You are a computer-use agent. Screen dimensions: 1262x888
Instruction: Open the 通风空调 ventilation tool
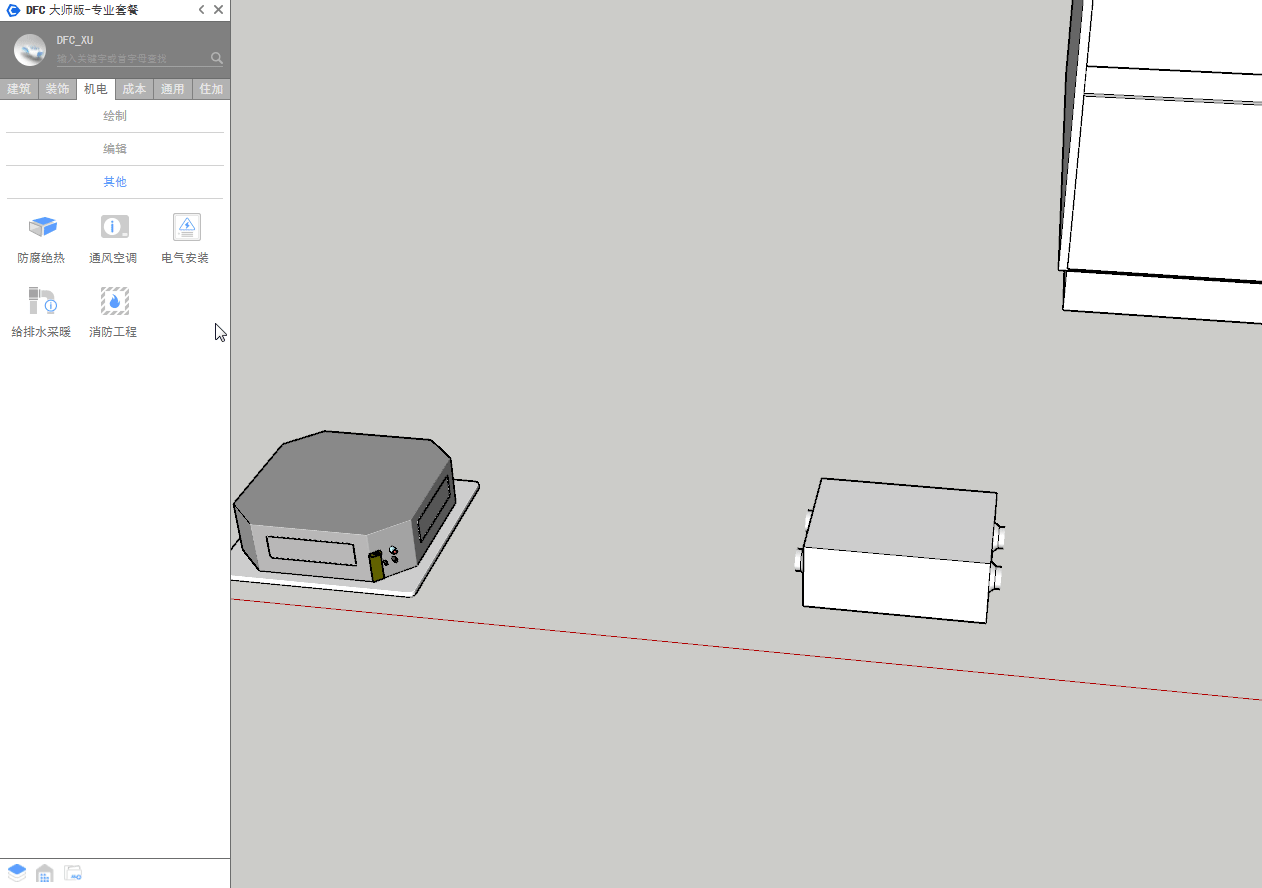point(114,228)
